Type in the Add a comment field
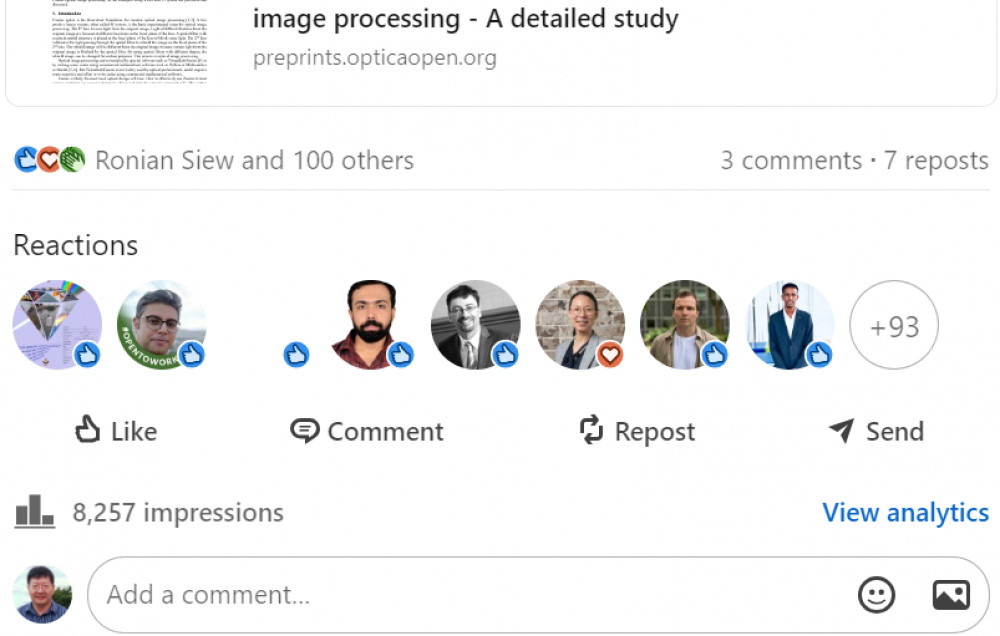The image size is (1000, 636). click(x=470, y=595)
